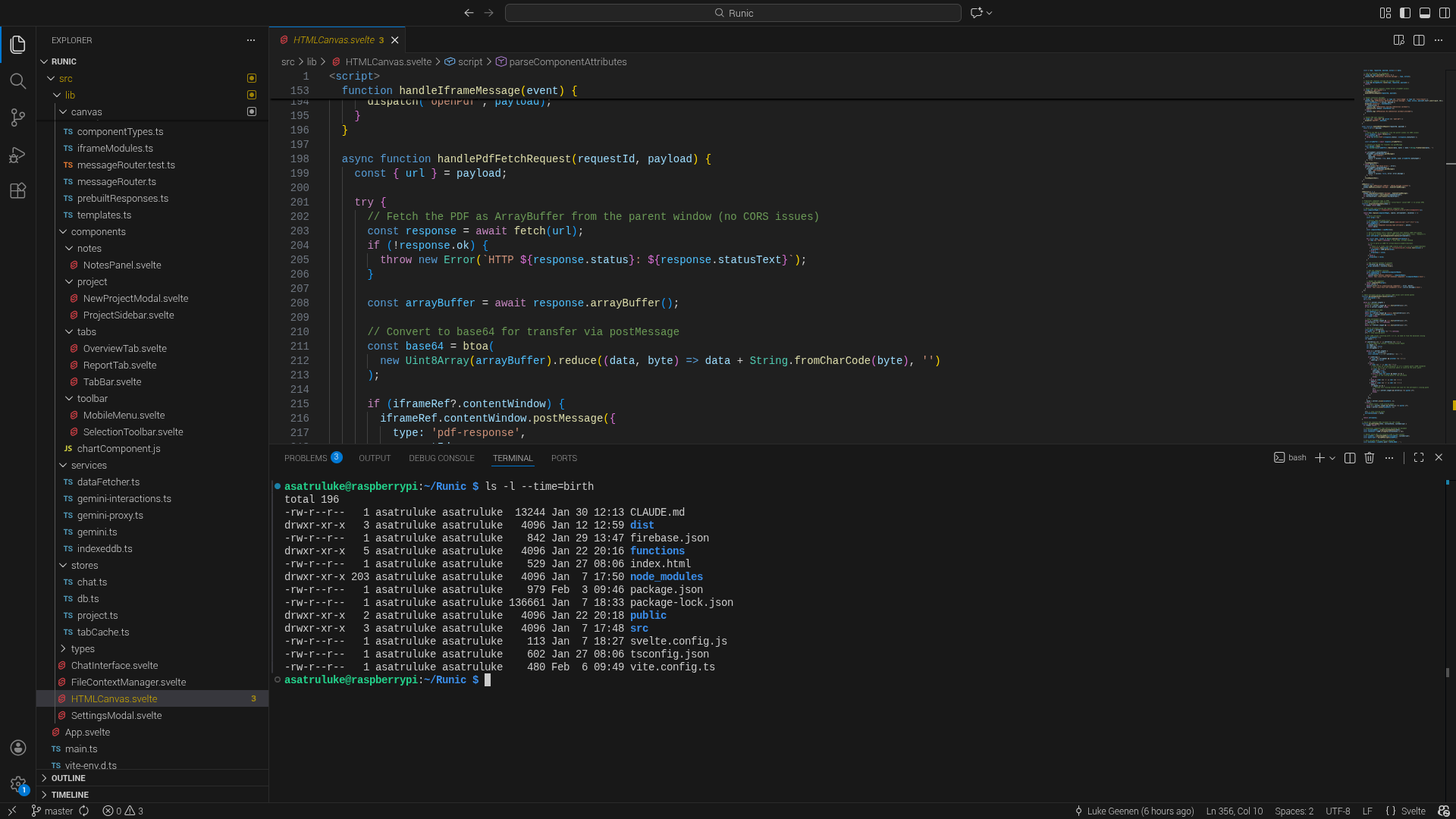Open the Run and Debug view

coord(17,155)
